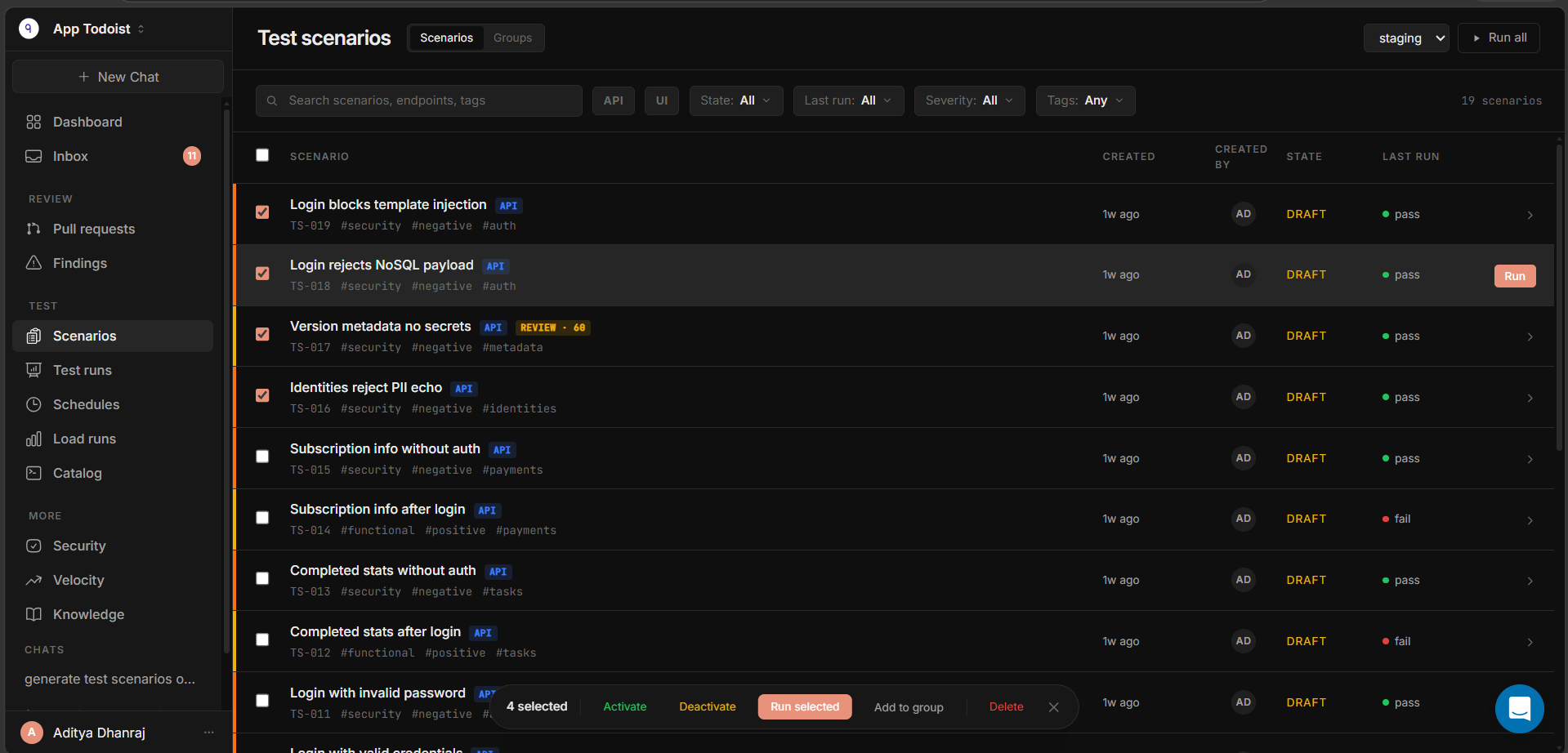Run the Login rejects NoSQL payload scenario
This screenshot has height=753, width=1568.
click(x=1515, y=276)
